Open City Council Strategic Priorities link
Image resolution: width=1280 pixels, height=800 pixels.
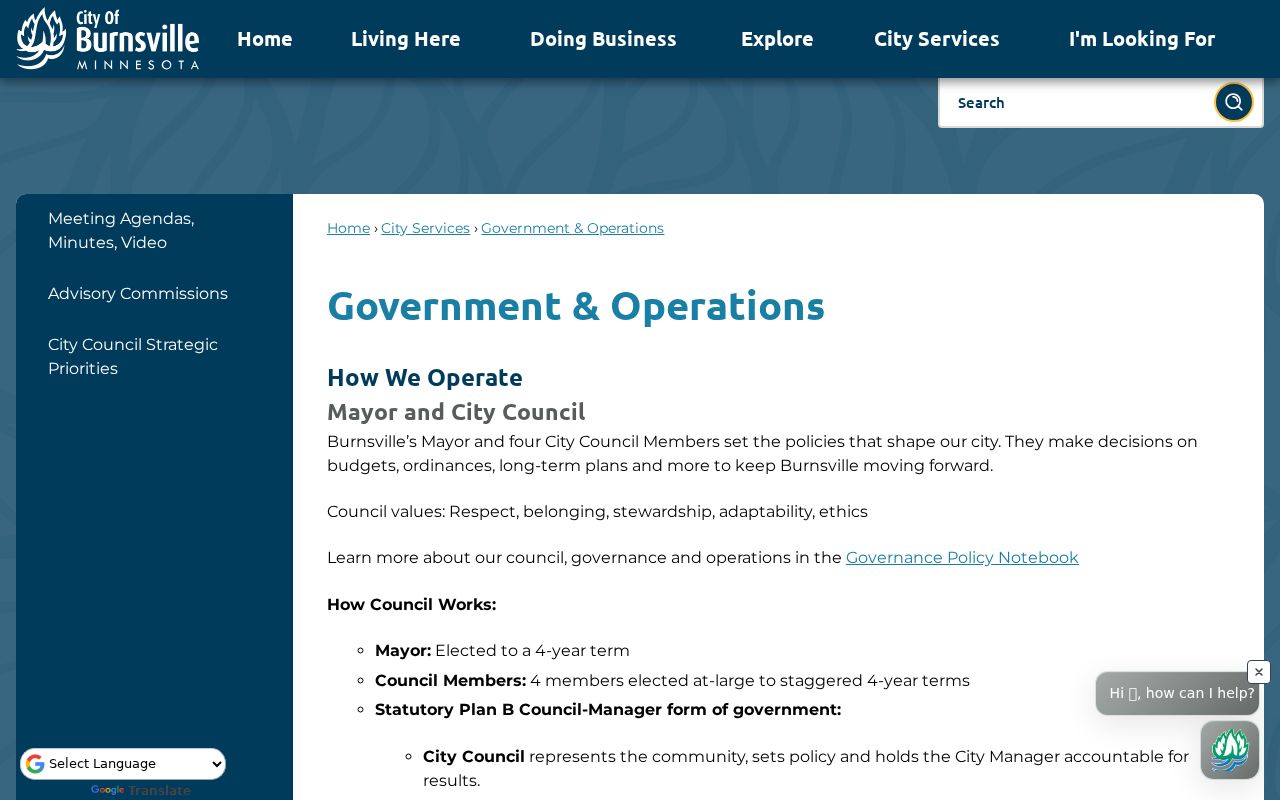pos(133,357)
